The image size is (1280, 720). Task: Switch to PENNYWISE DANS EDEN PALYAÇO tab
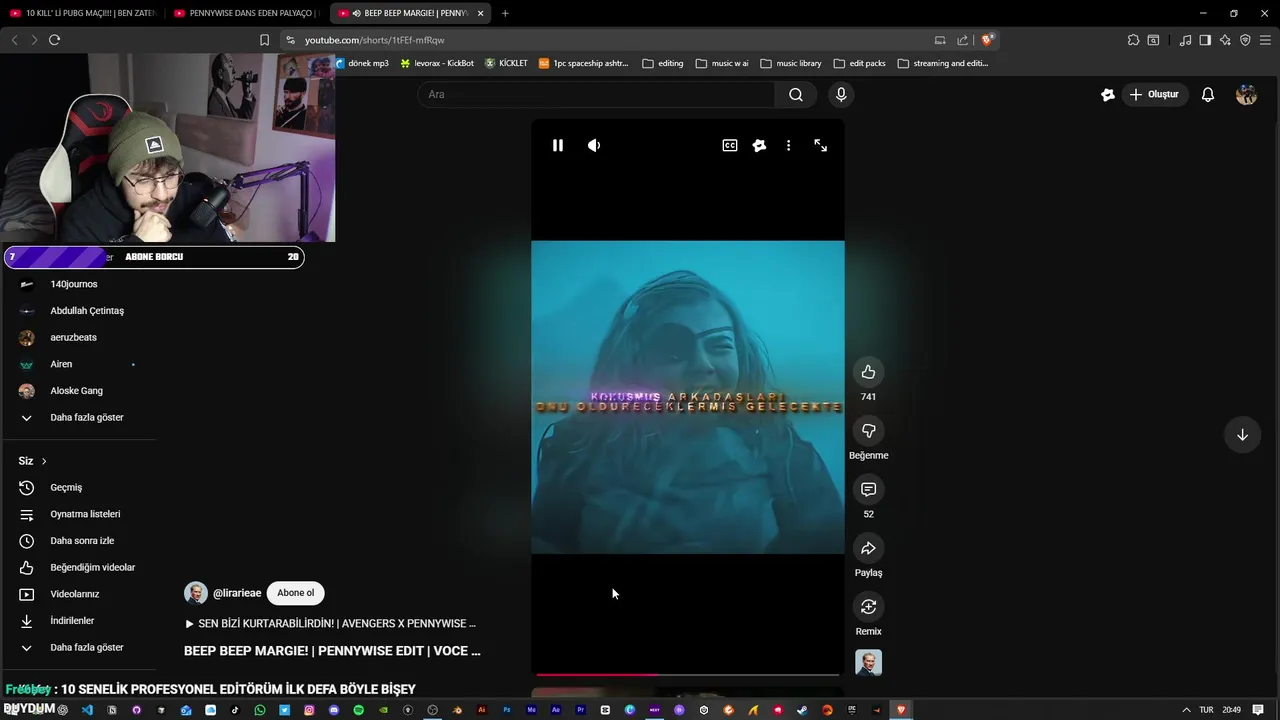(x=245, y=13)
